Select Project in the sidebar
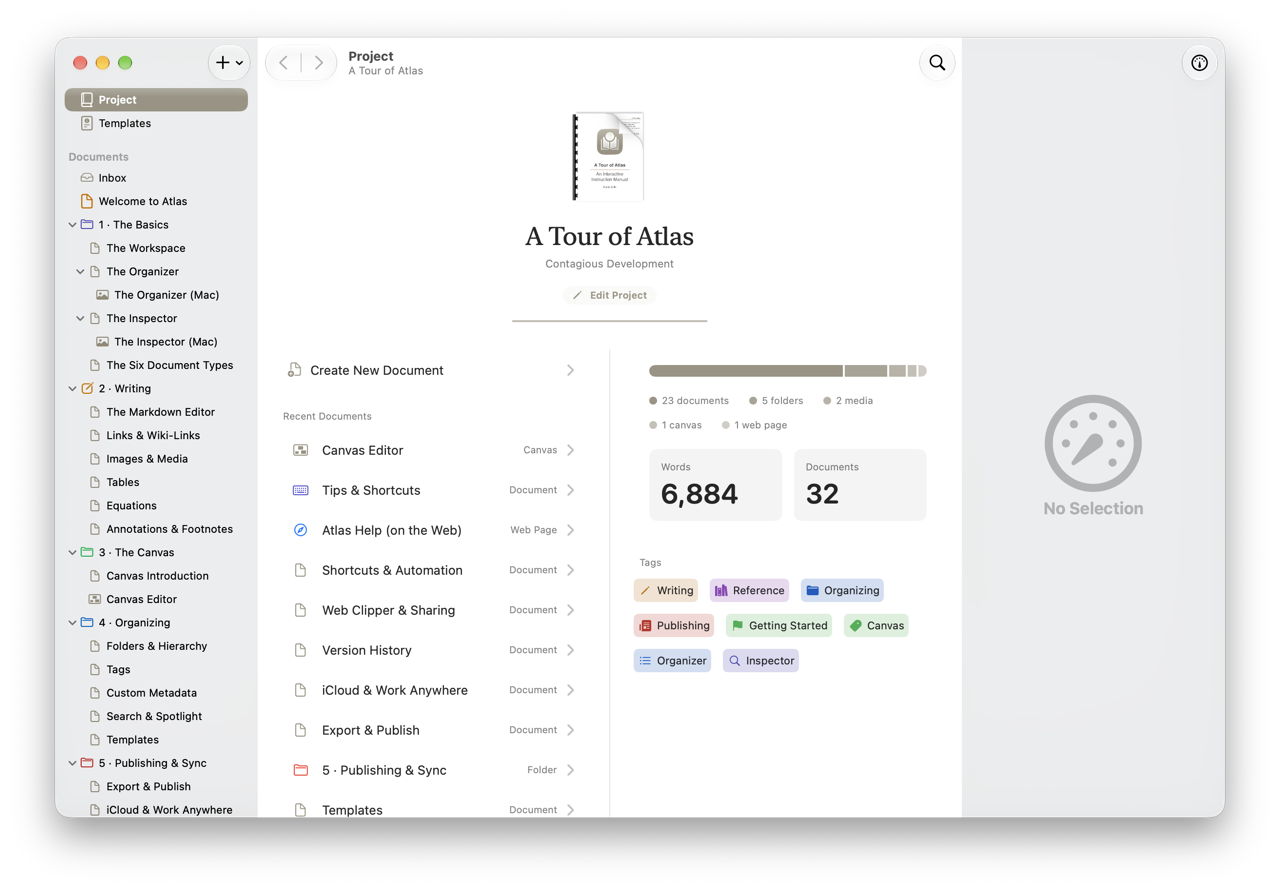 point(156,100)
